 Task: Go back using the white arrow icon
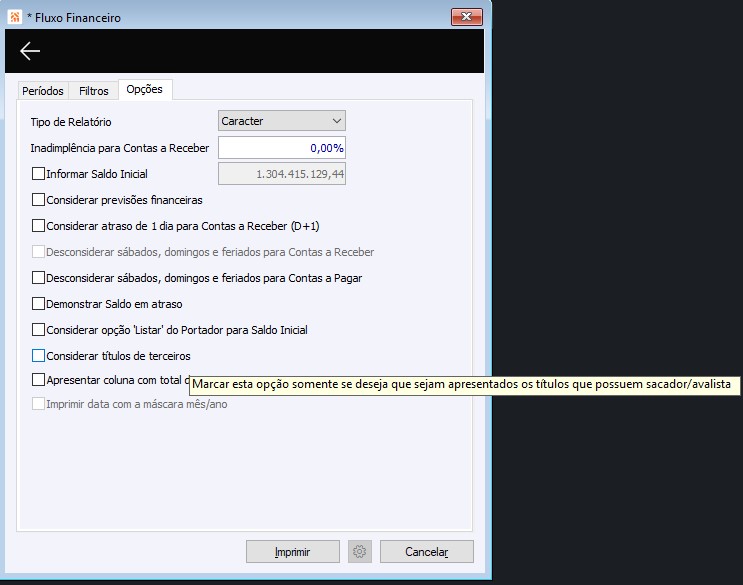tap(30, 51)
